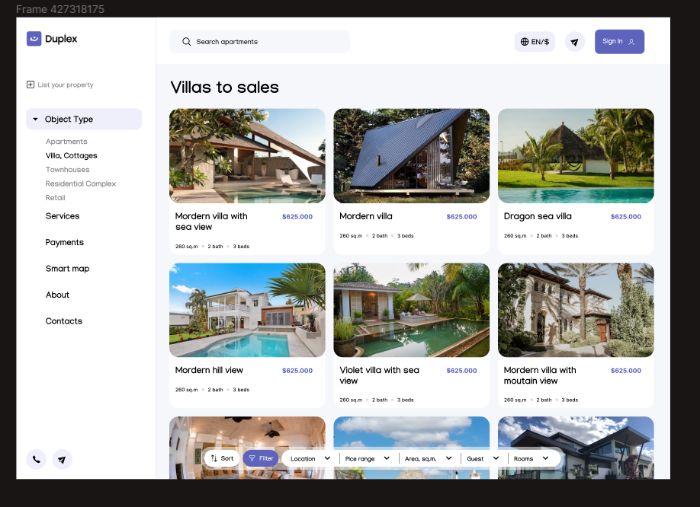Select Townhouses object type
Screen dimensions: 700x507
pos(67,170)
